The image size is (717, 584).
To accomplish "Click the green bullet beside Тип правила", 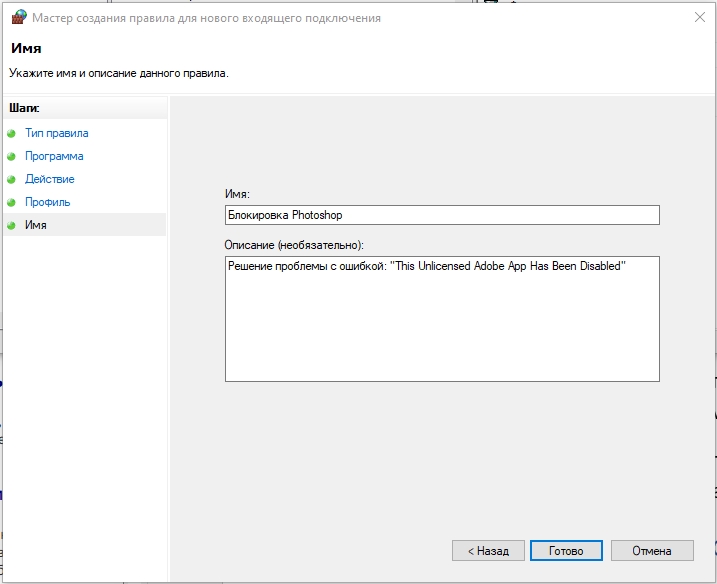I will 12,133.
